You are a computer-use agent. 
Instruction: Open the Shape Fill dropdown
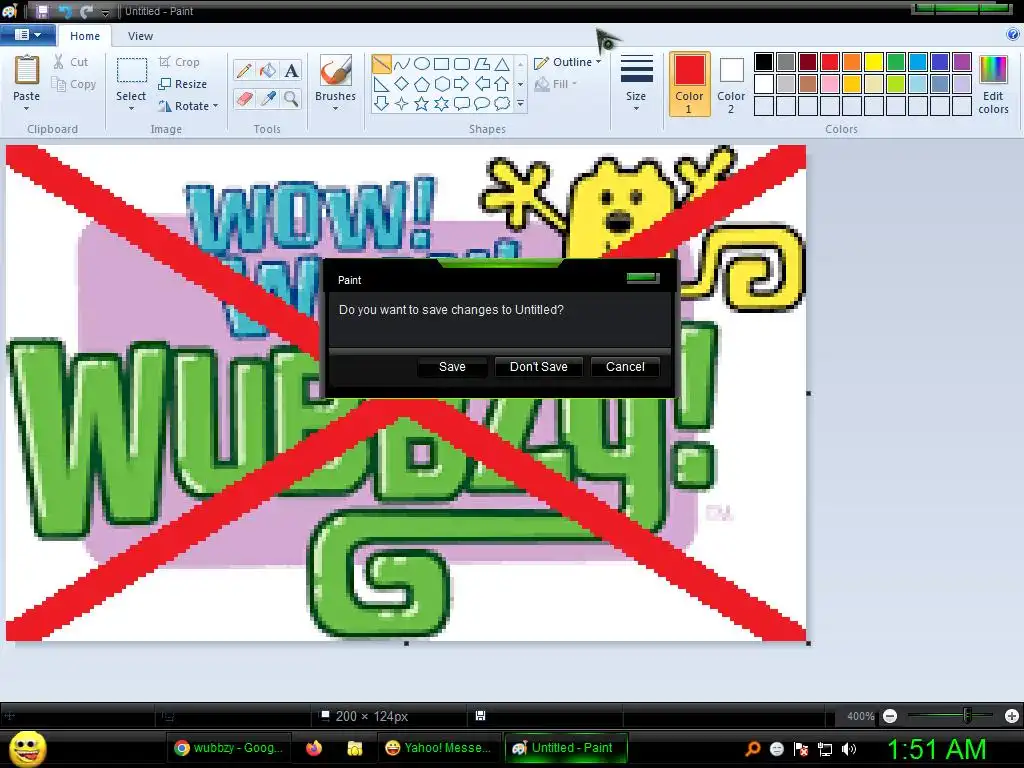pyautogui.click(x=556, y=84)
